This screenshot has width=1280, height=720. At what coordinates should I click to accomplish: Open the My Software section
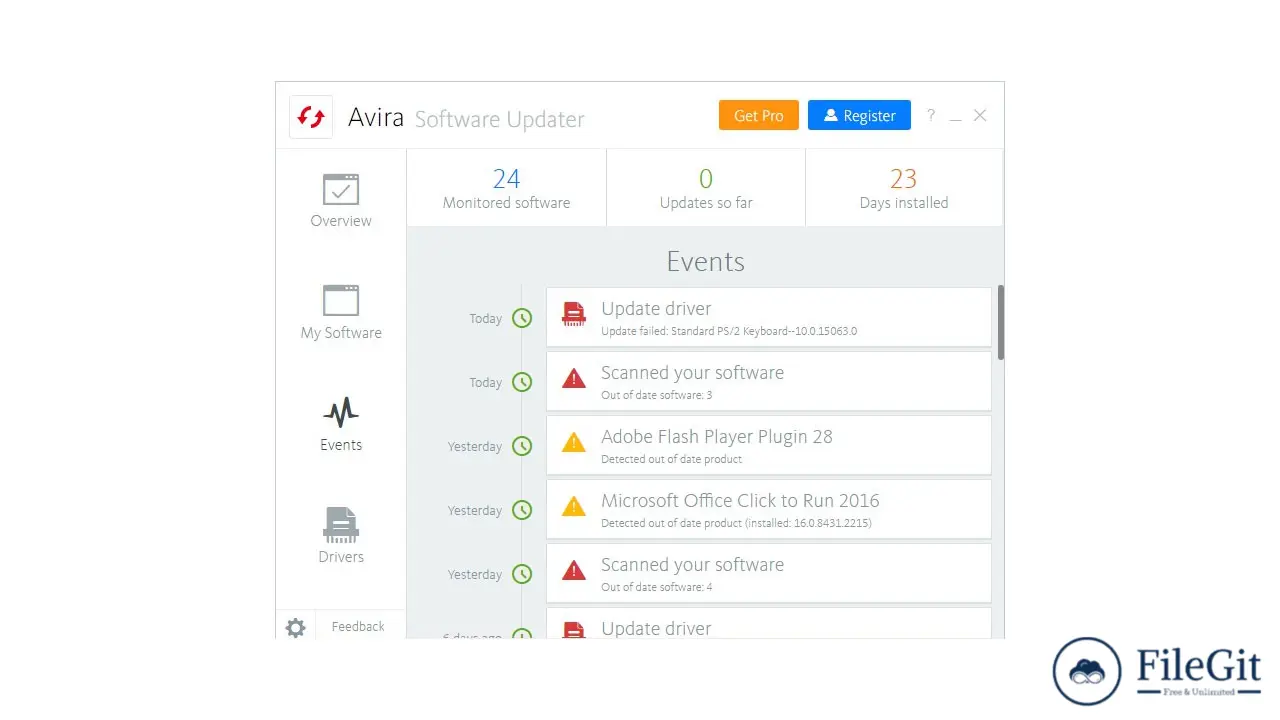tap(341, 313)
